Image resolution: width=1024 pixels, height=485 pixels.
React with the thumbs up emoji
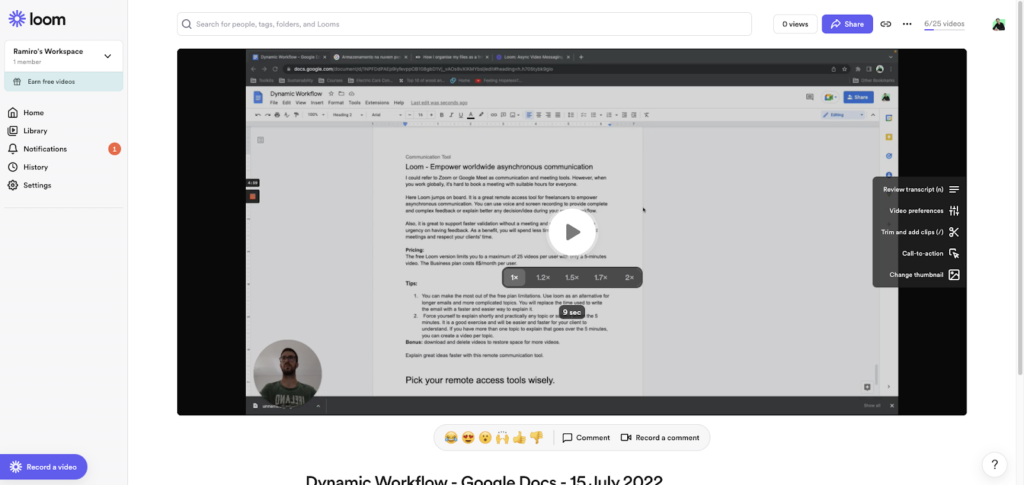click(519, 438)
